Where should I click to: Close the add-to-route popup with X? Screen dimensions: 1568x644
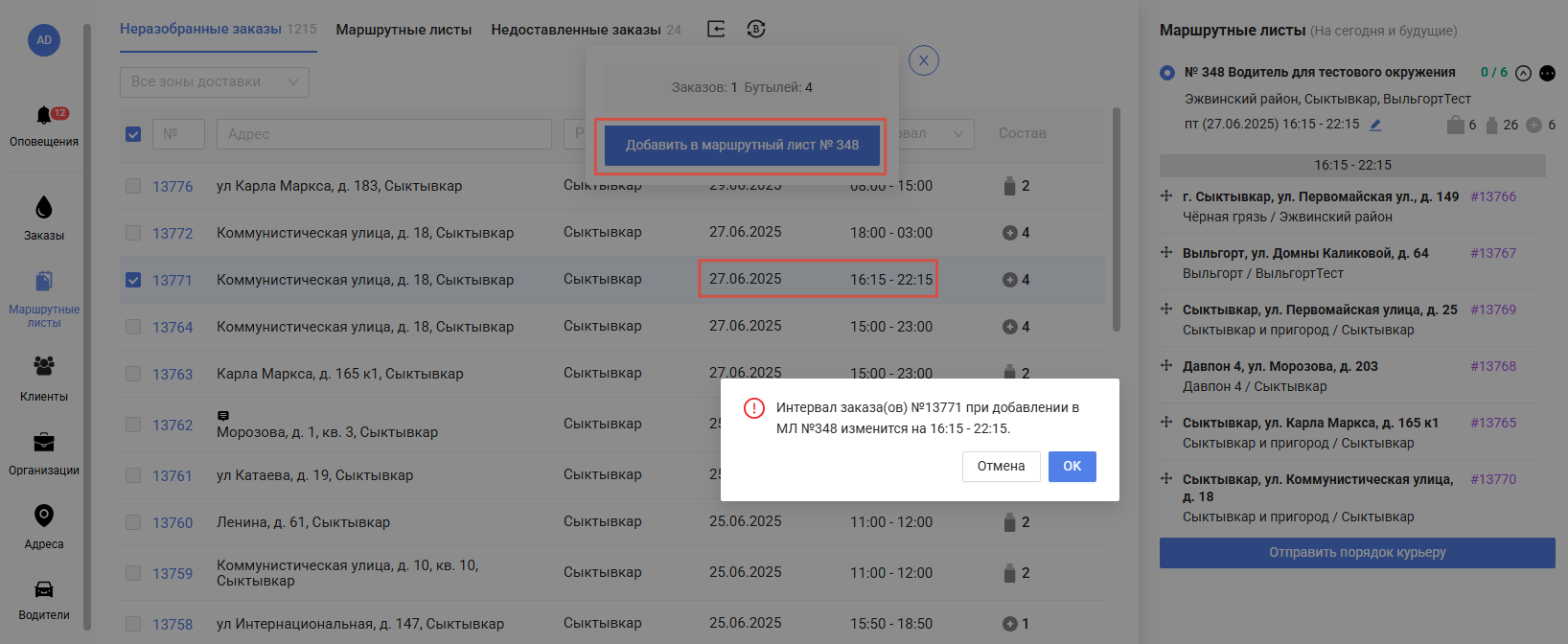coord(924,60)
